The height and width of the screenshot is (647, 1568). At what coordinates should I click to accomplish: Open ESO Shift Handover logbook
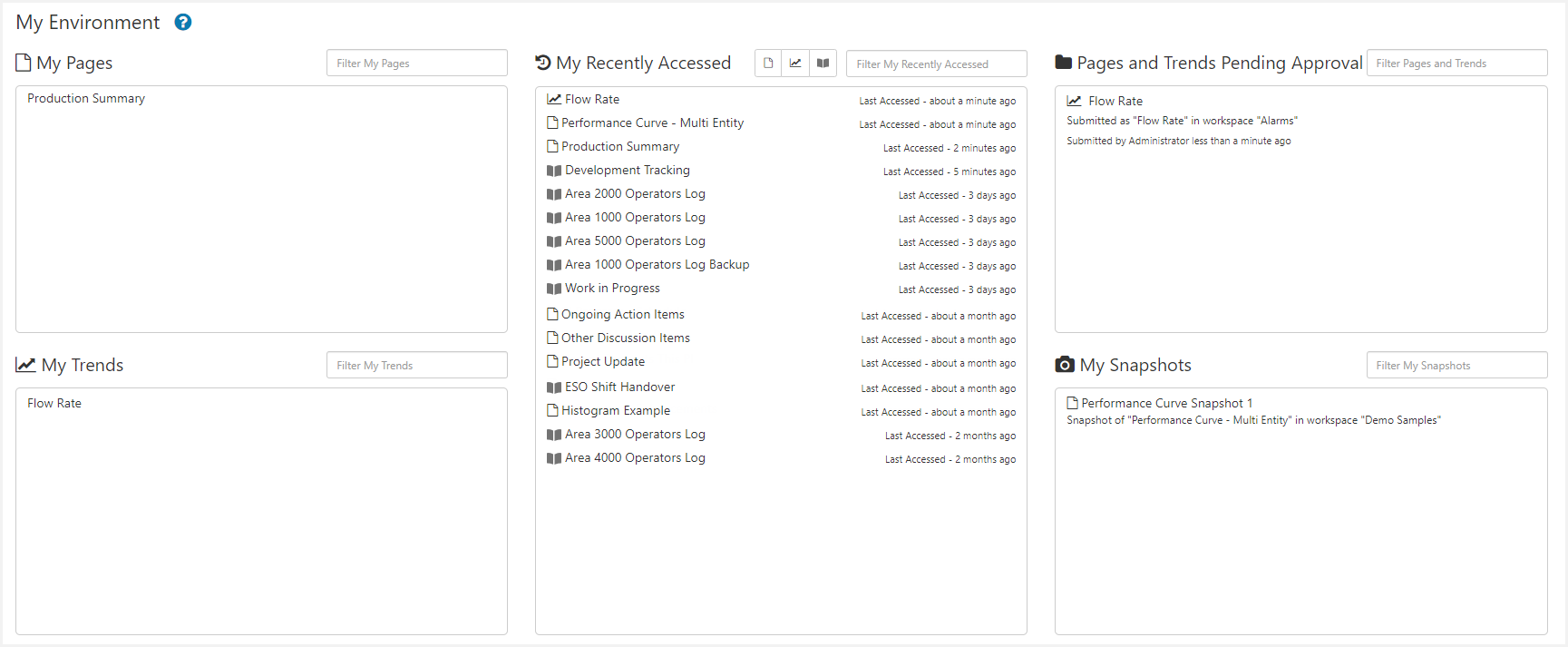[x=619, y=387]
